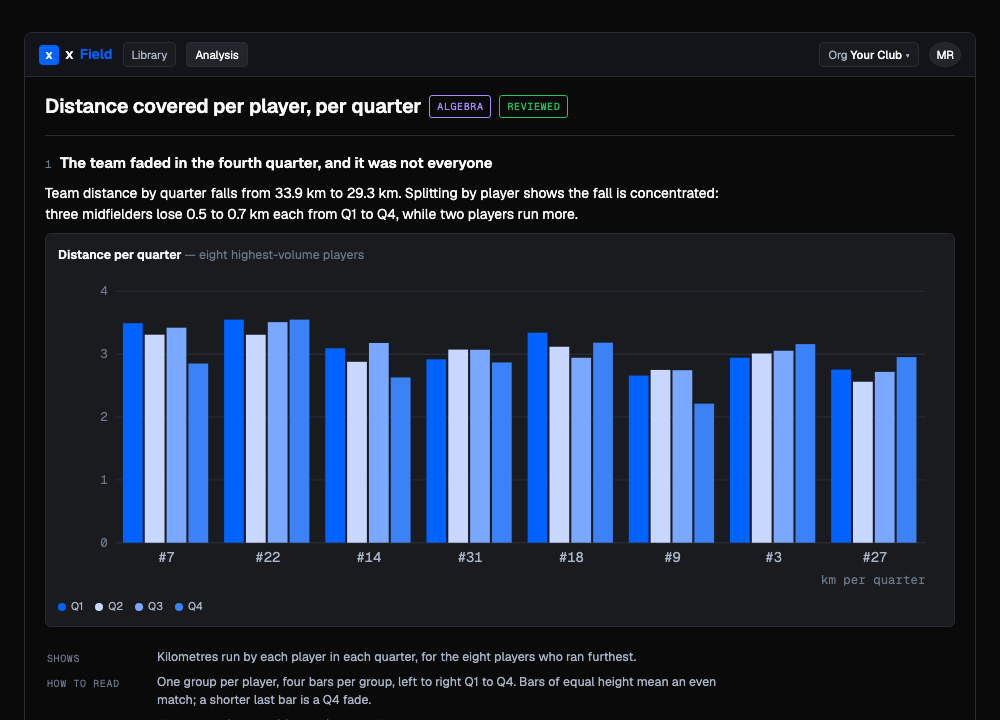This screenshot has width=1000, height=720.
Task: Click the #14 axis label
Action: click(x=369, y=557)
